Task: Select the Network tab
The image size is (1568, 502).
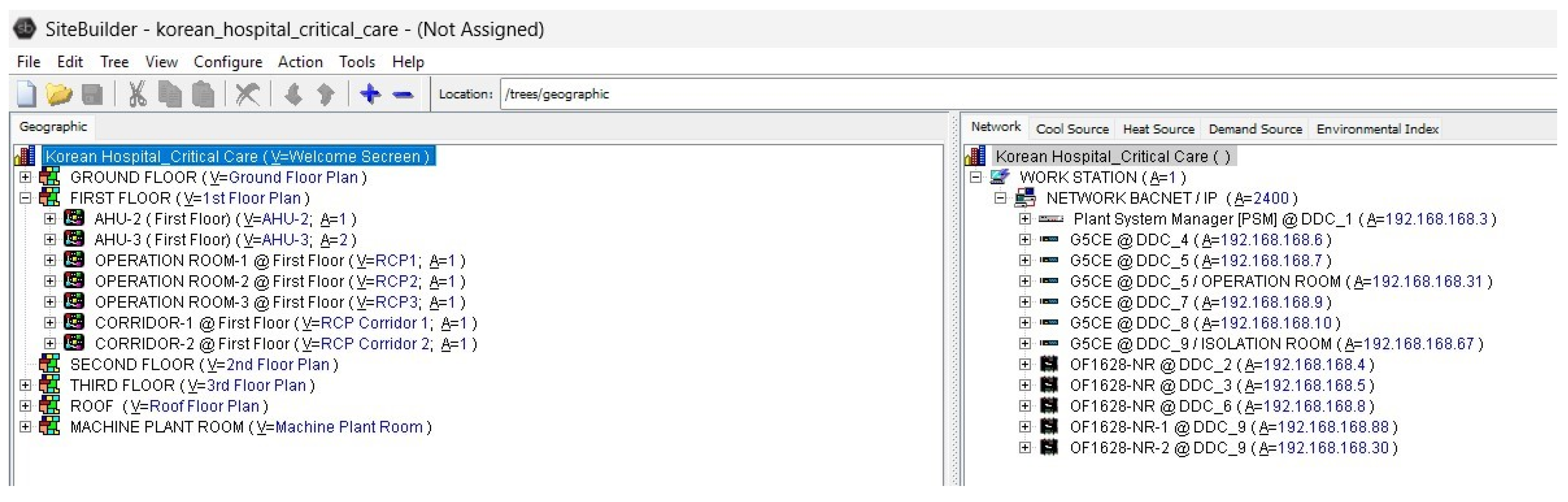Action: coord(996,127)
